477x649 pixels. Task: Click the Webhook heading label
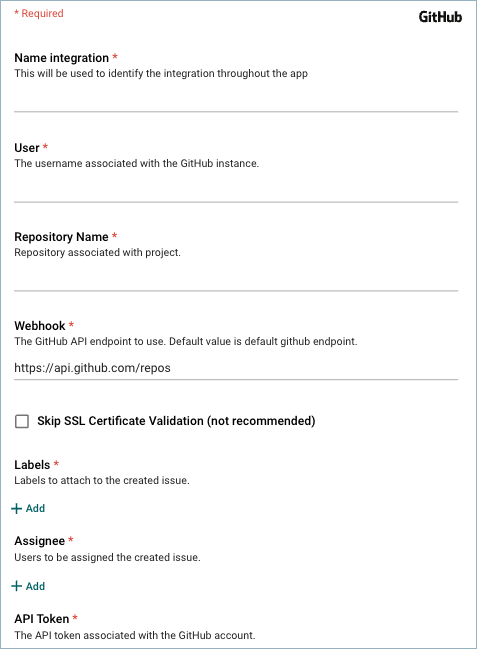pos(40,326)
